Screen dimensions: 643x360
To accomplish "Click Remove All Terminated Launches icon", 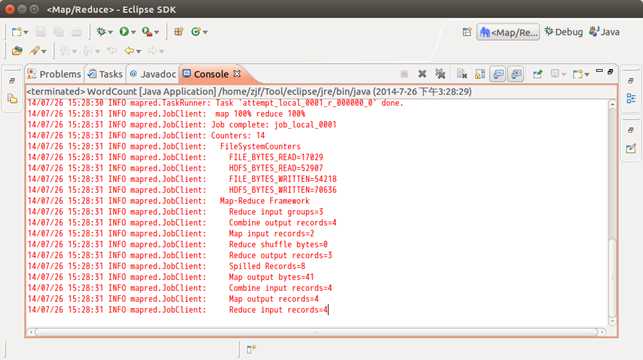I will [x=440, y=74].
